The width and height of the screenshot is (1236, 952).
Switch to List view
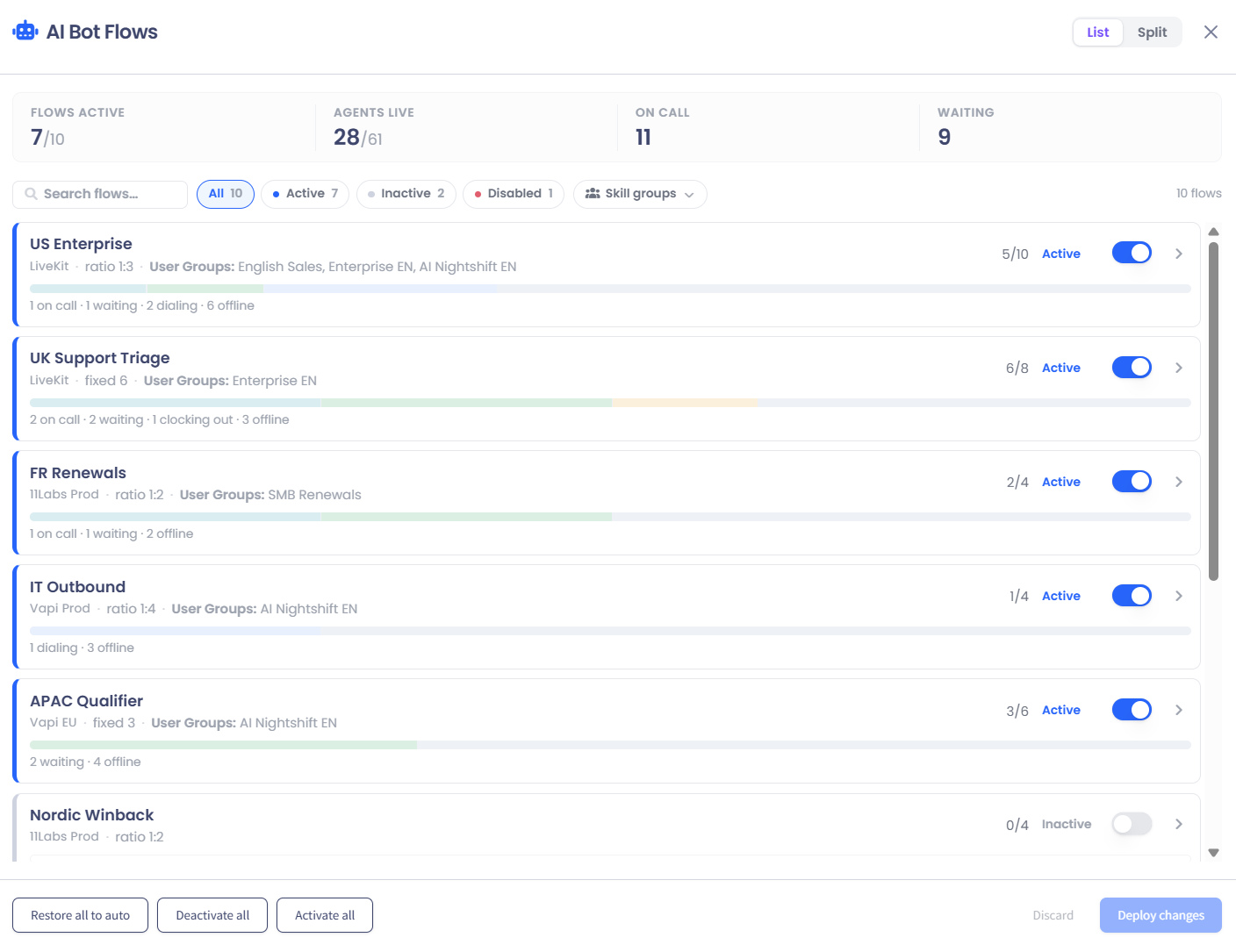(1097, 32)
